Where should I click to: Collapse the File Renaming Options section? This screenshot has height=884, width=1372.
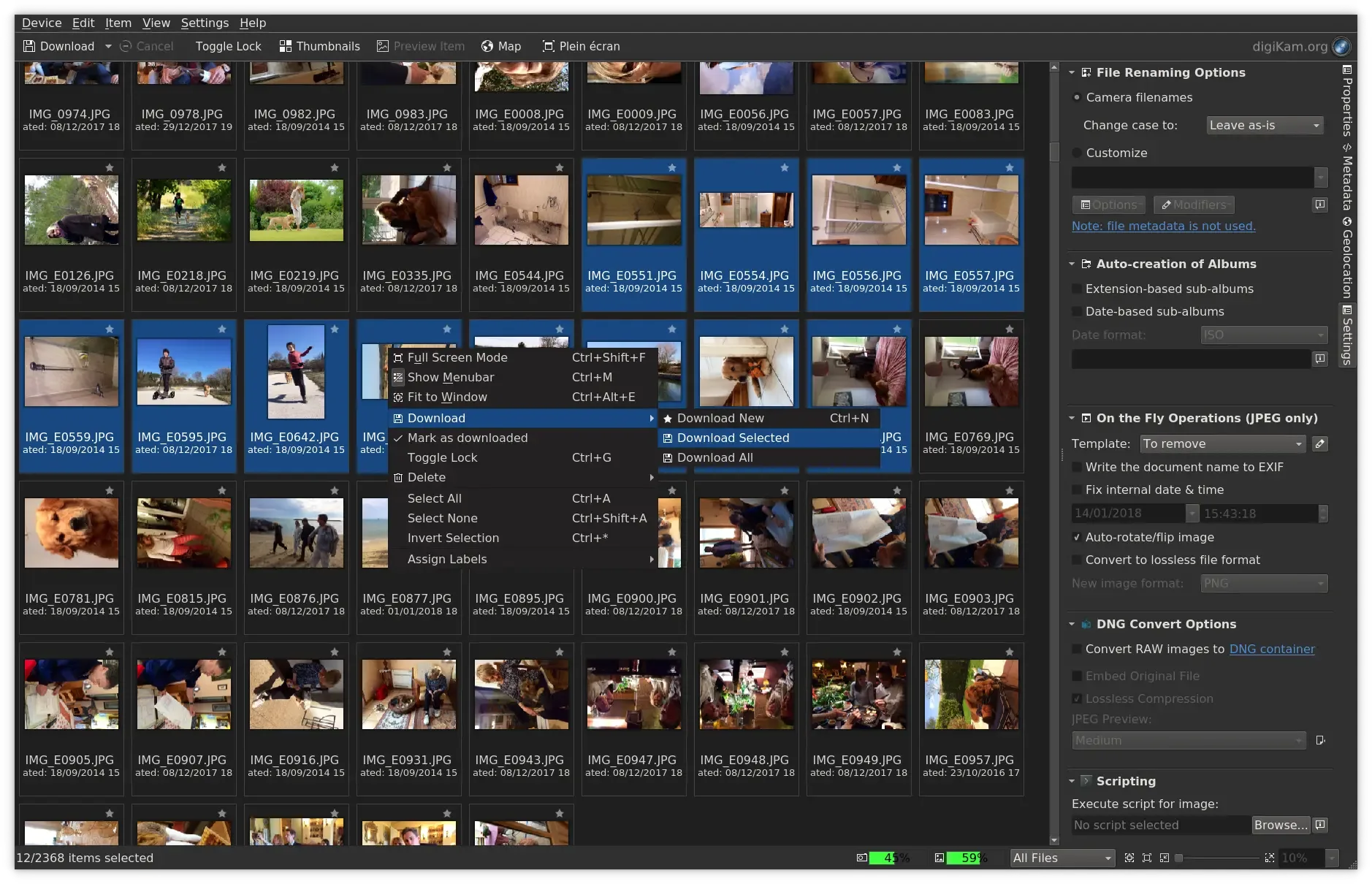click(1072, 72)
